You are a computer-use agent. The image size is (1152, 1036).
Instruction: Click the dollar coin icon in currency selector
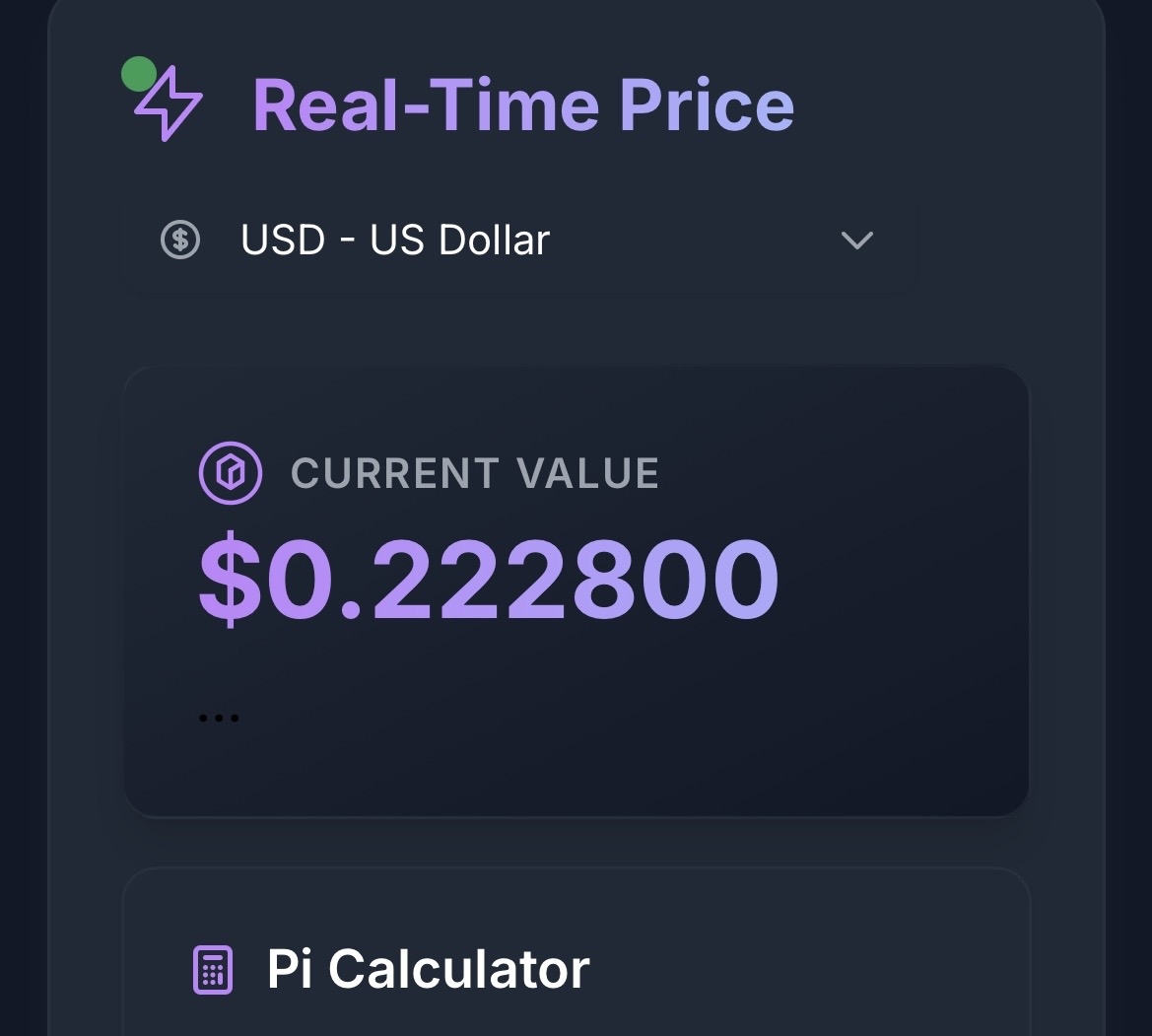[x=180, y=241]
